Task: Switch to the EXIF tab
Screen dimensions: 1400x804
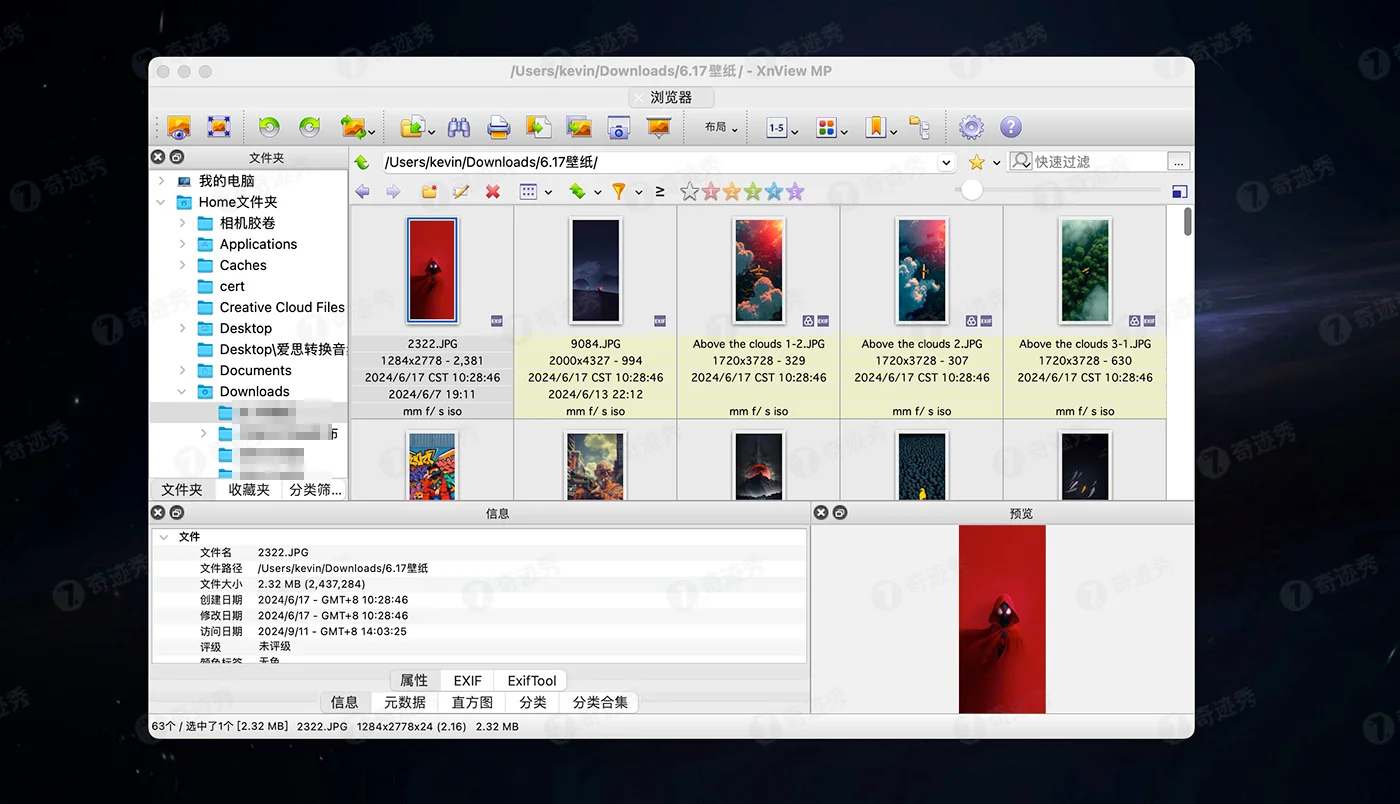Action: [466, 680]
